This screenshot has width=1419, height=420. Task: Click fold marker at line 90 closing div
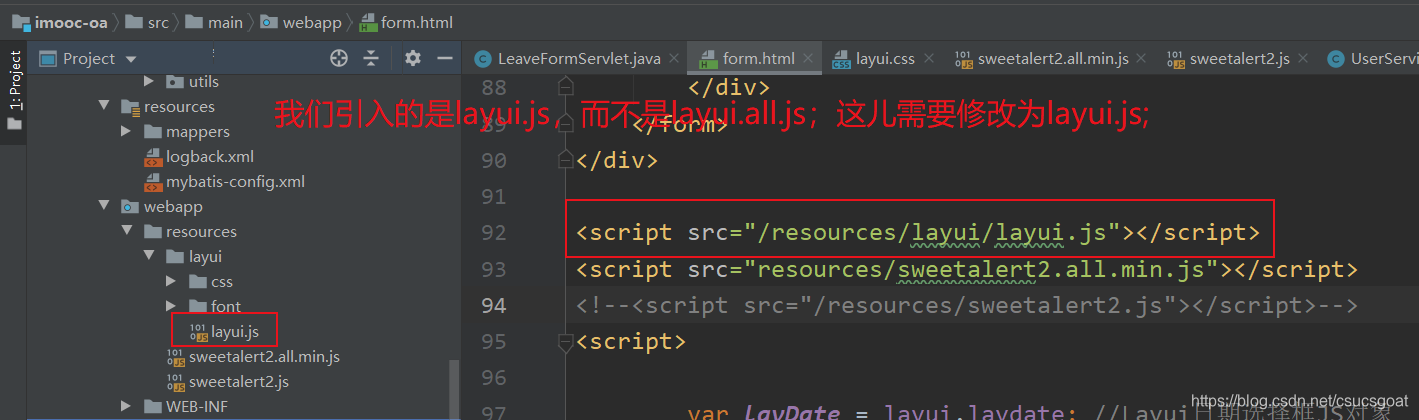(565, 159)
